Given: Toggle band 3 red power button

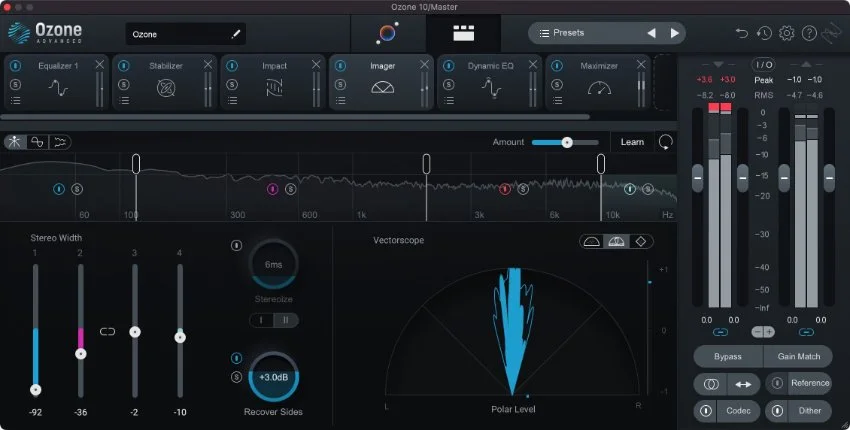Looking at the screenshot, I should coord(505,189).
